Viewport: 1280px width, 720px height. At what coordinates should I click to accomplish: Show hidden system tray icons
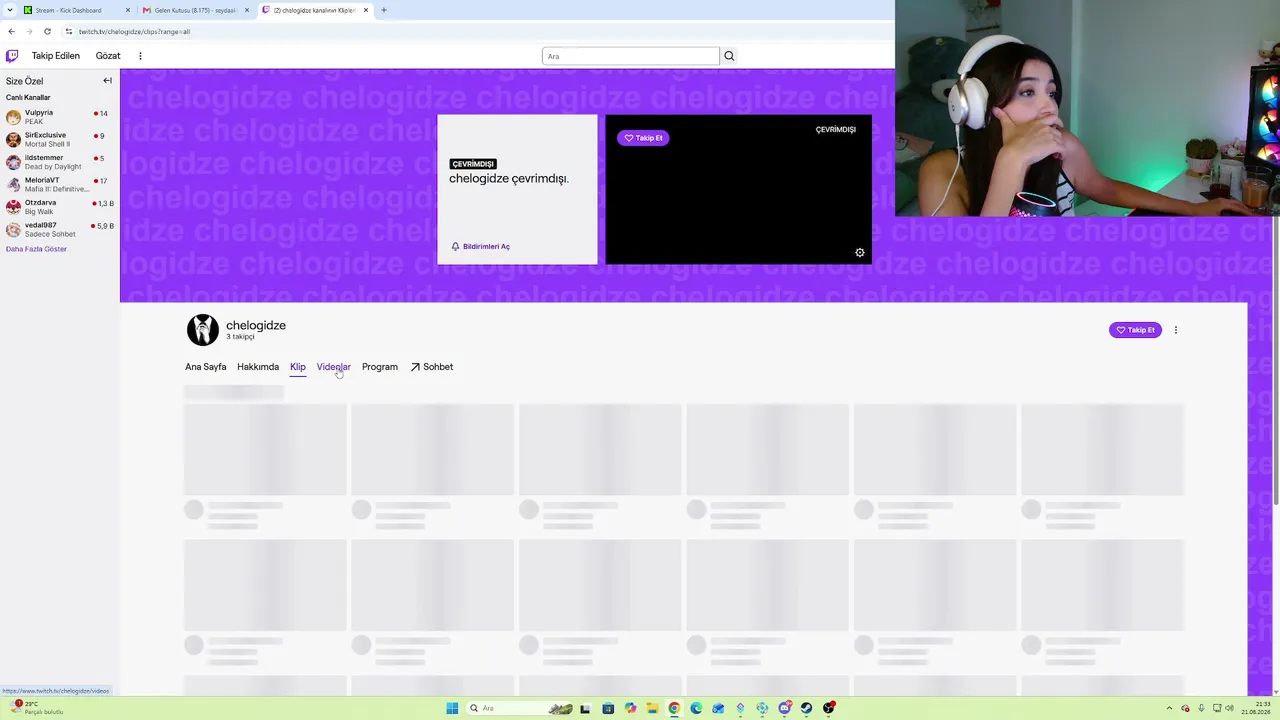pyautogui.click(x=1170, y=708)
